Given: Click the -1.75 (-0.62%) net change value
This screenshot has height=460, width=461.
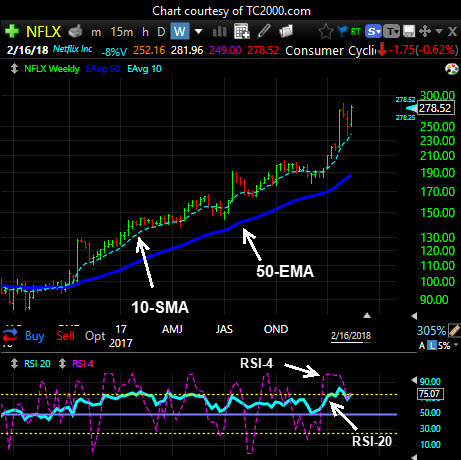Looking at the screenshot, I should 423,50.
